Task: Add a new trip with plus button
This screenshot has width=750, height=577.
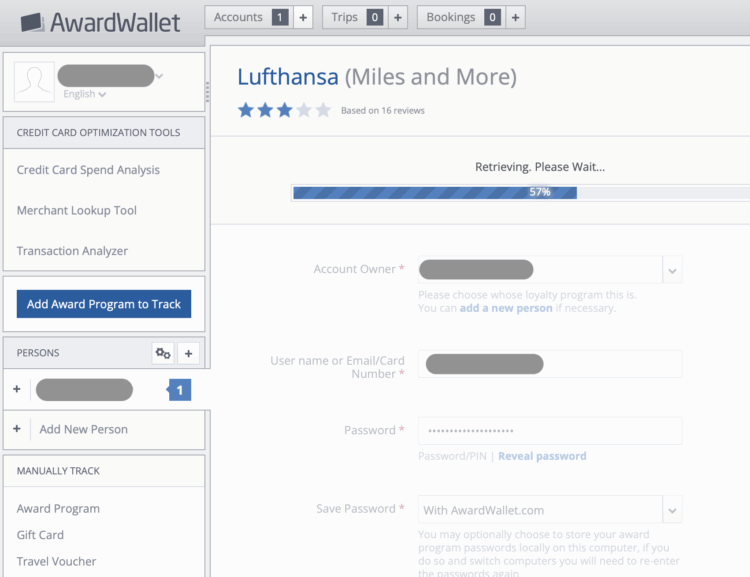Action: coord(397,18)
